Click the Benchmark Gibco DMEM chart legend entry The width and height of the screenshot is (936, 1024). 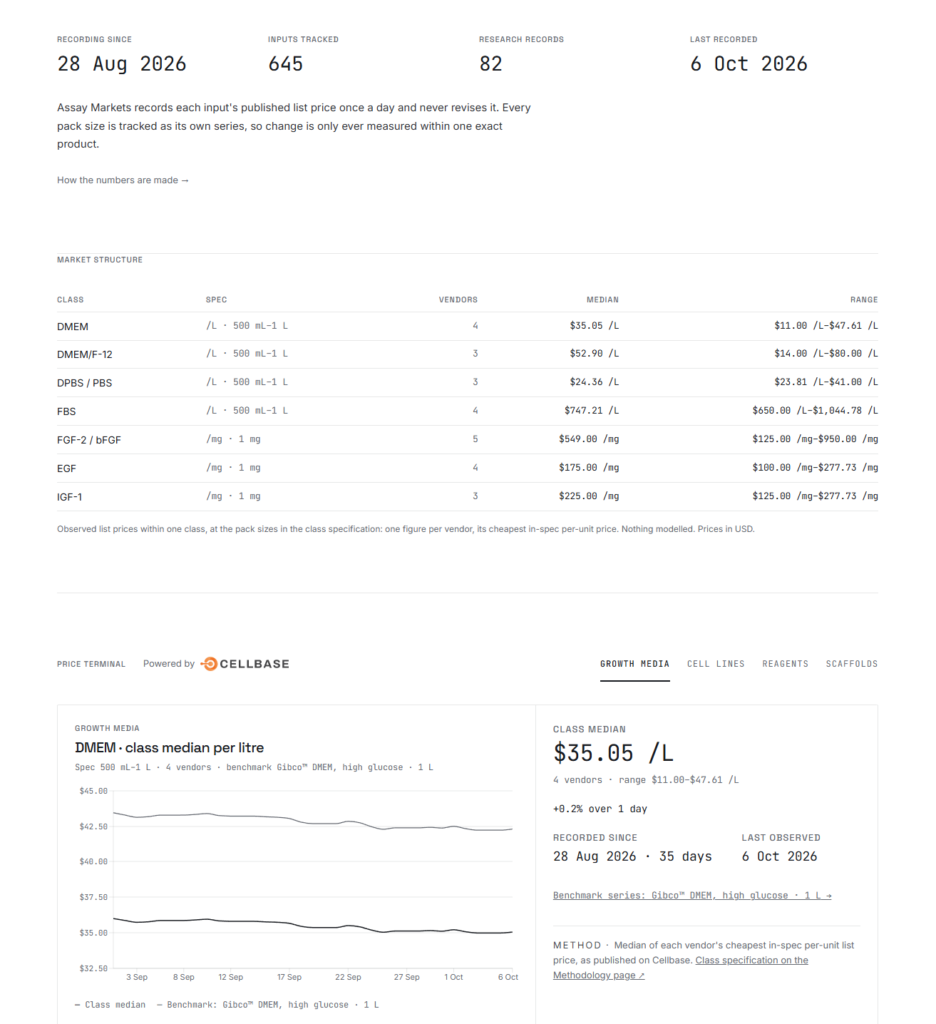coord(268,1005)
